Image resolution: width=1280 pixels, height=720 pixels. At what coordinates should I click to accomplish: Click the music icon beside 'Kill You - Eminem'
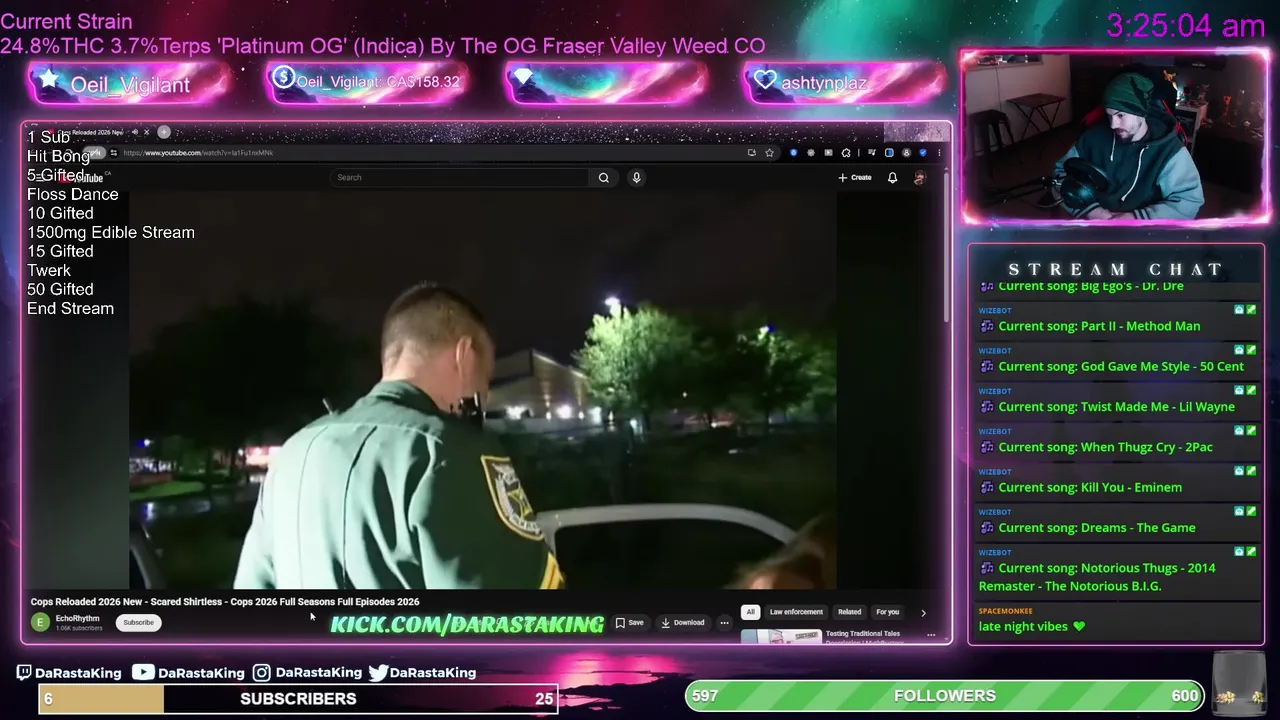[987, 488]
